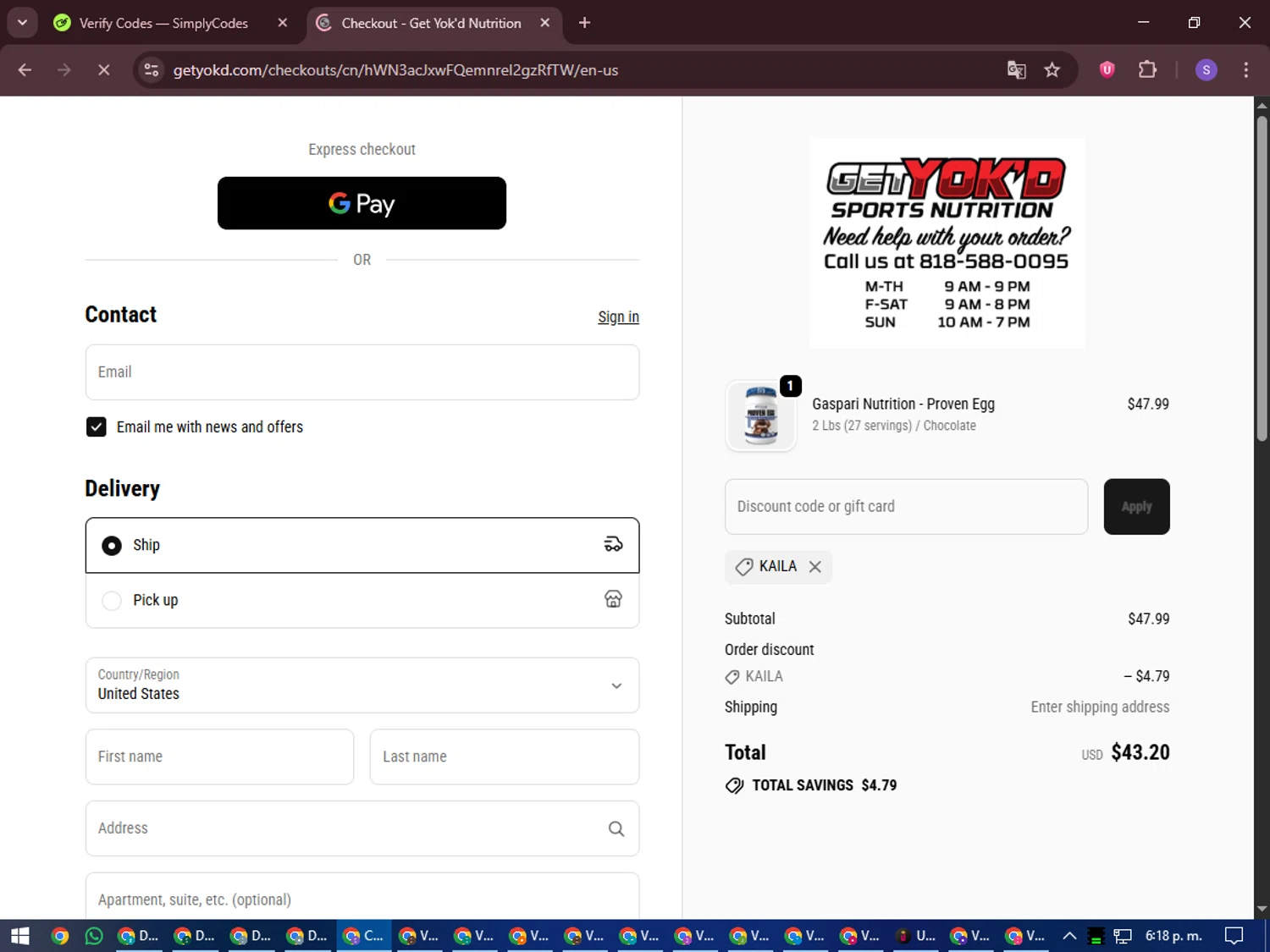This screenshot has height=952, width=1270.
Task: Click the Enter shipping address text
Action: click(1100, 707)
